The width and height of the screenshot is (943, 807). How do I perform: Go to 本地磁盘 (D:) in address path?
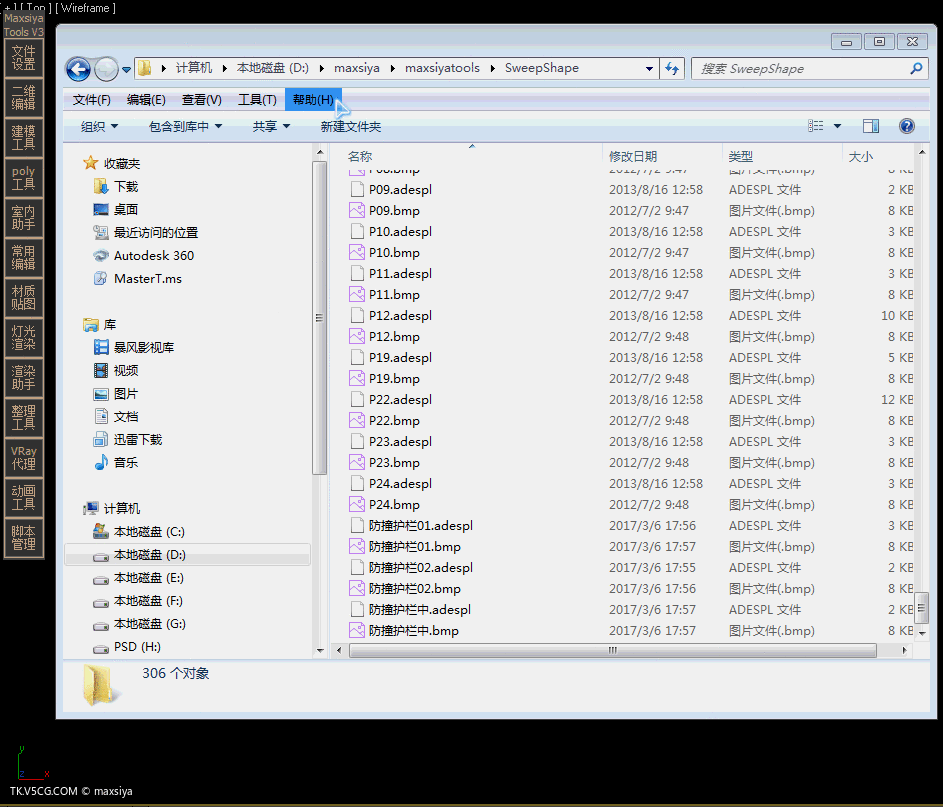(272, 68)
